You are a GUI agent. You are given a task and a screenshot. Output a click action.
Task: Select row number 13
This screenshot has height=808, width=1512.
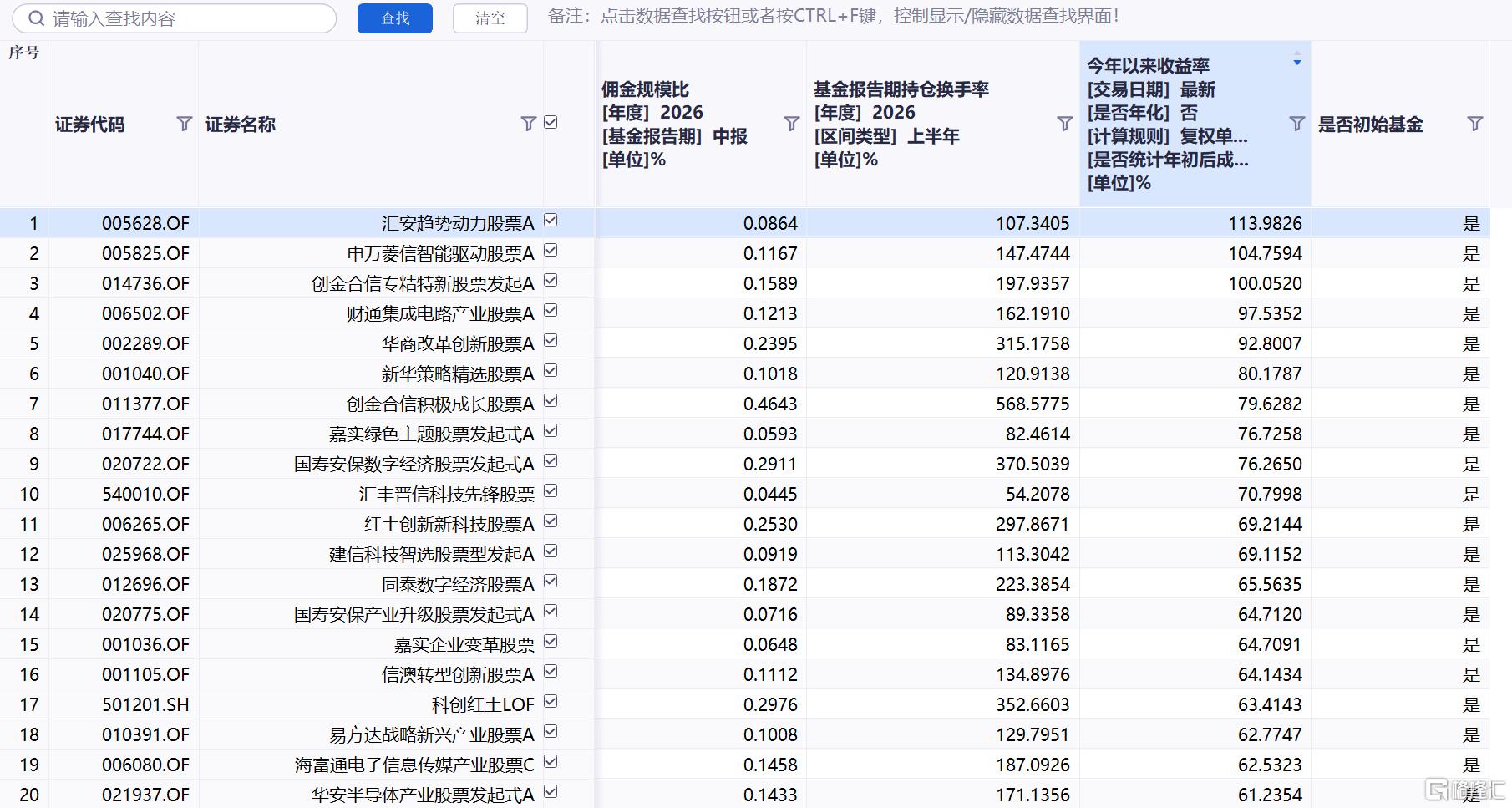coord(29,585)
